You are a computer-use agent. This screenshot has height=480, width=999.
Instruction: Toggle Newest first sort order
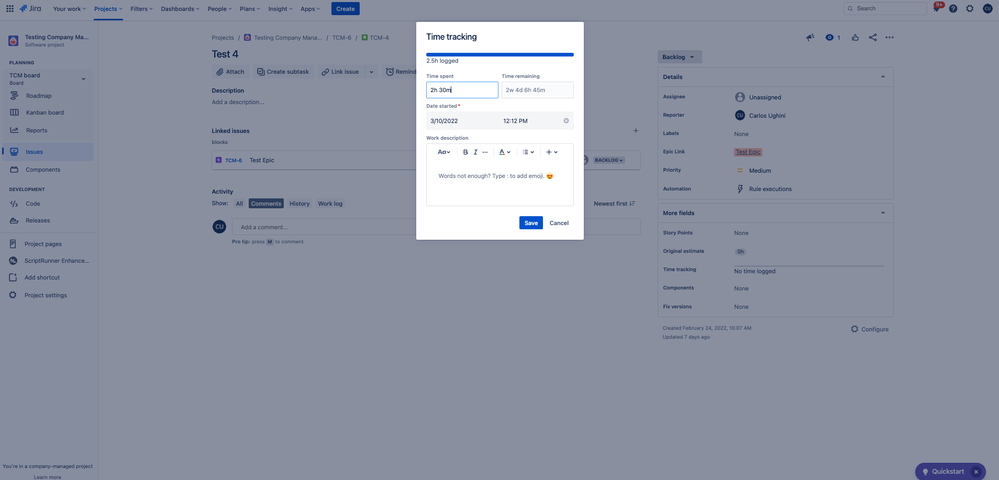(x=614, y=204)
